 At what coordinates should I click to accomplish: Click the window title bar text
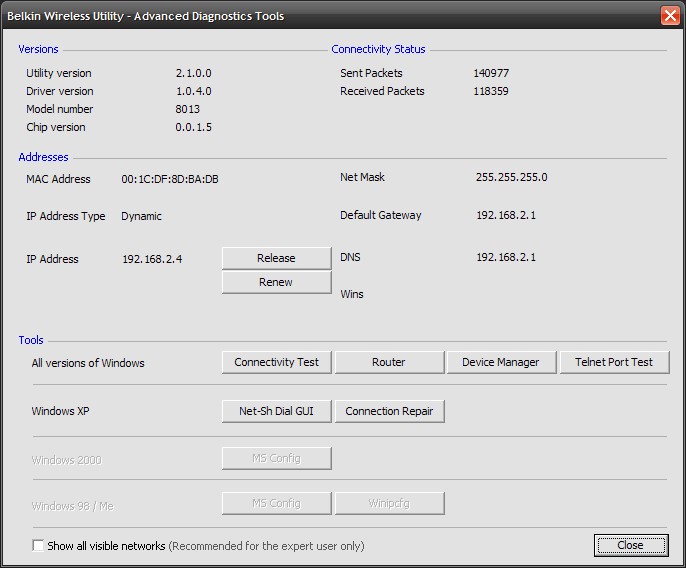click(x=146, y=16)
